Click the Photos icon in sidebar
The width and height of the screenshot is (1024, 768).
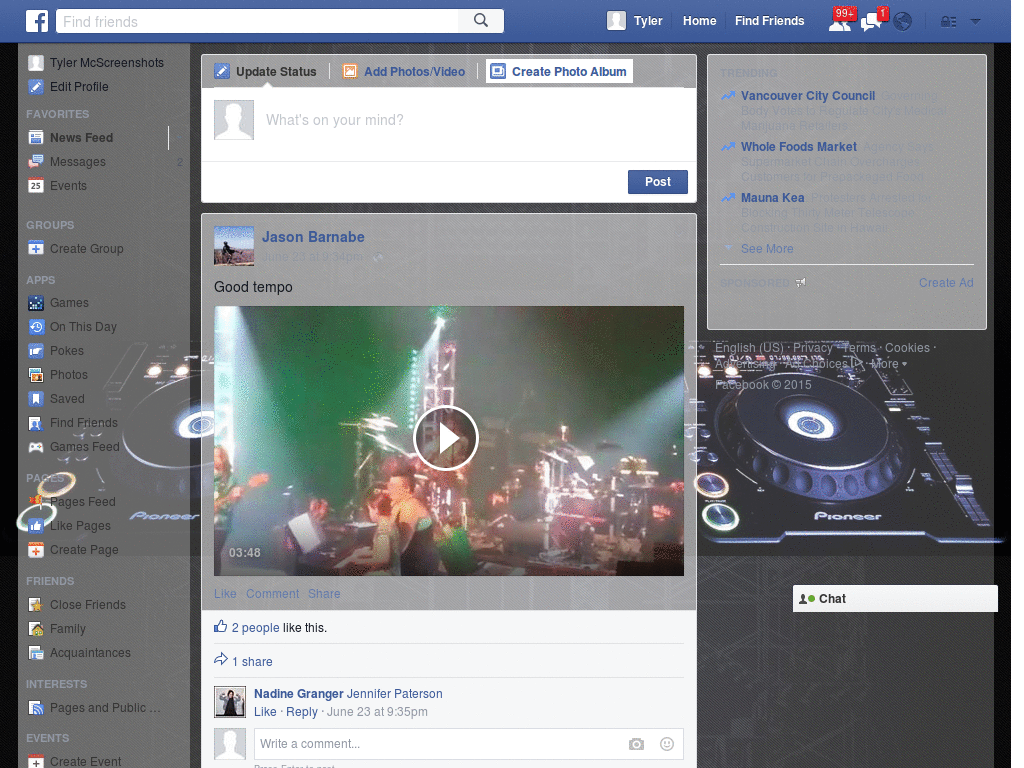click(36, 375)
